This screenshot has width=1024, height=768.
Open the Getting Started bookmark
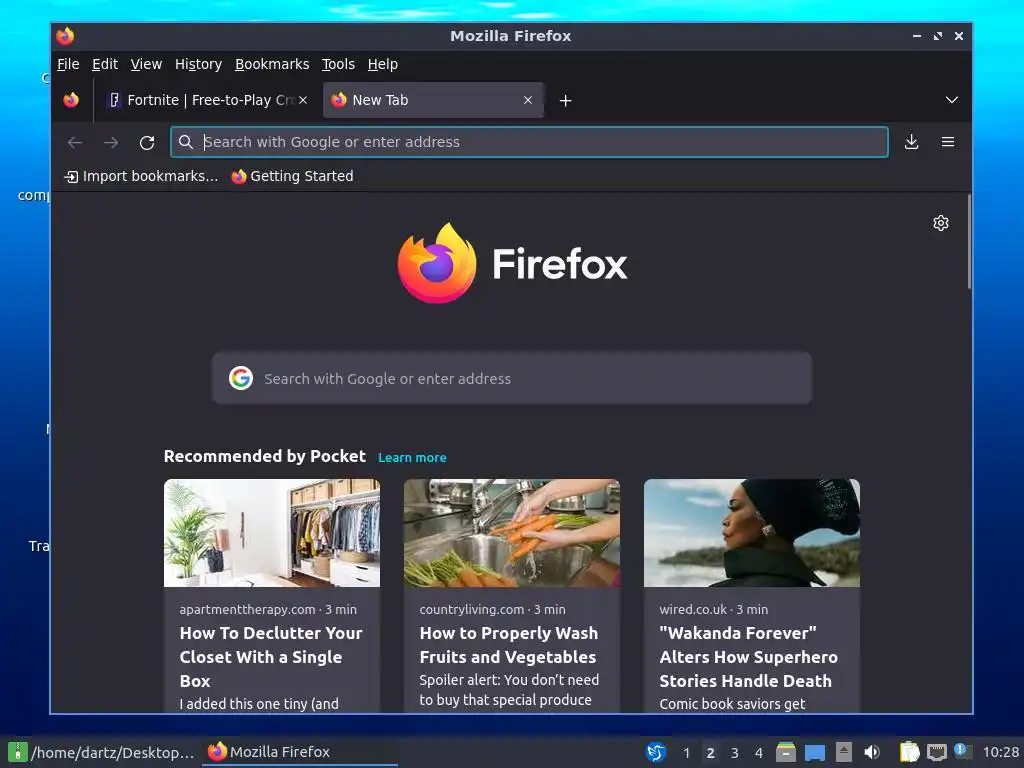292,176
